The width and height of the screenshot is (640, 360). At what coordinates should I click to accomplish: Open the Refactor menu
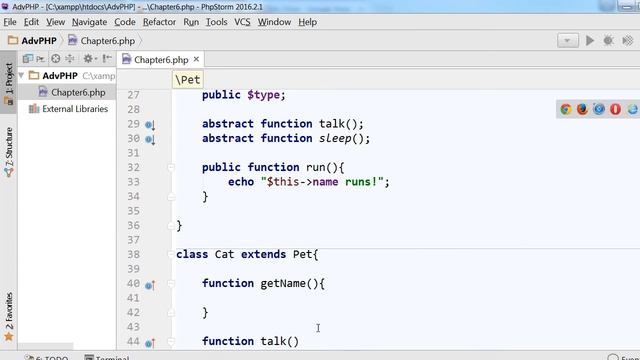[x=159, y=22]
